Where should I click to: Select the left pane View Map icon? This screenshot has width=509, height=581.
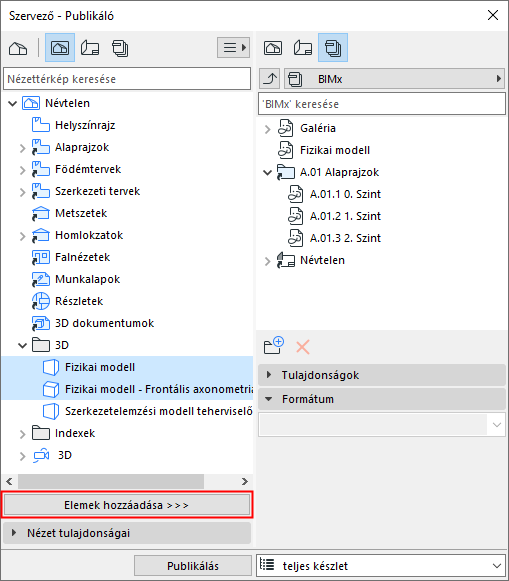[x=60, y=47]
